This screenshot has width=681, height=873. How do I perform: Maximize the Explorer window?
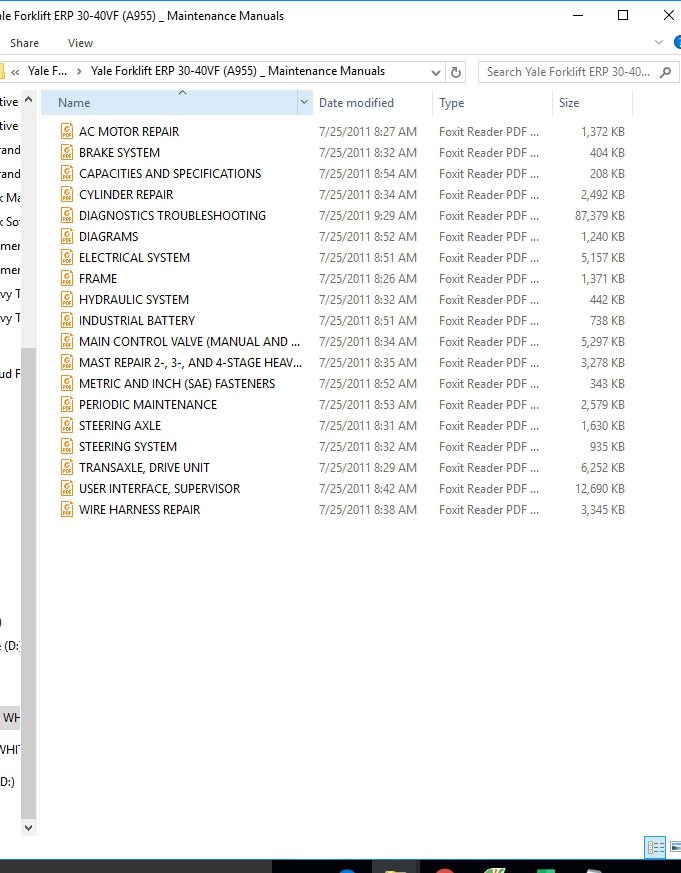pyautogui.click(x=623, y=15)
